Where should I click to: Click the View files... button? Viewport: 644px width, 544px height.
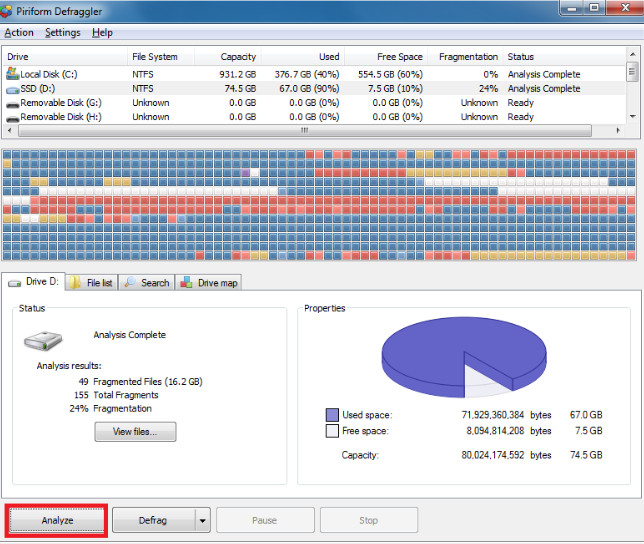(135, 432)
